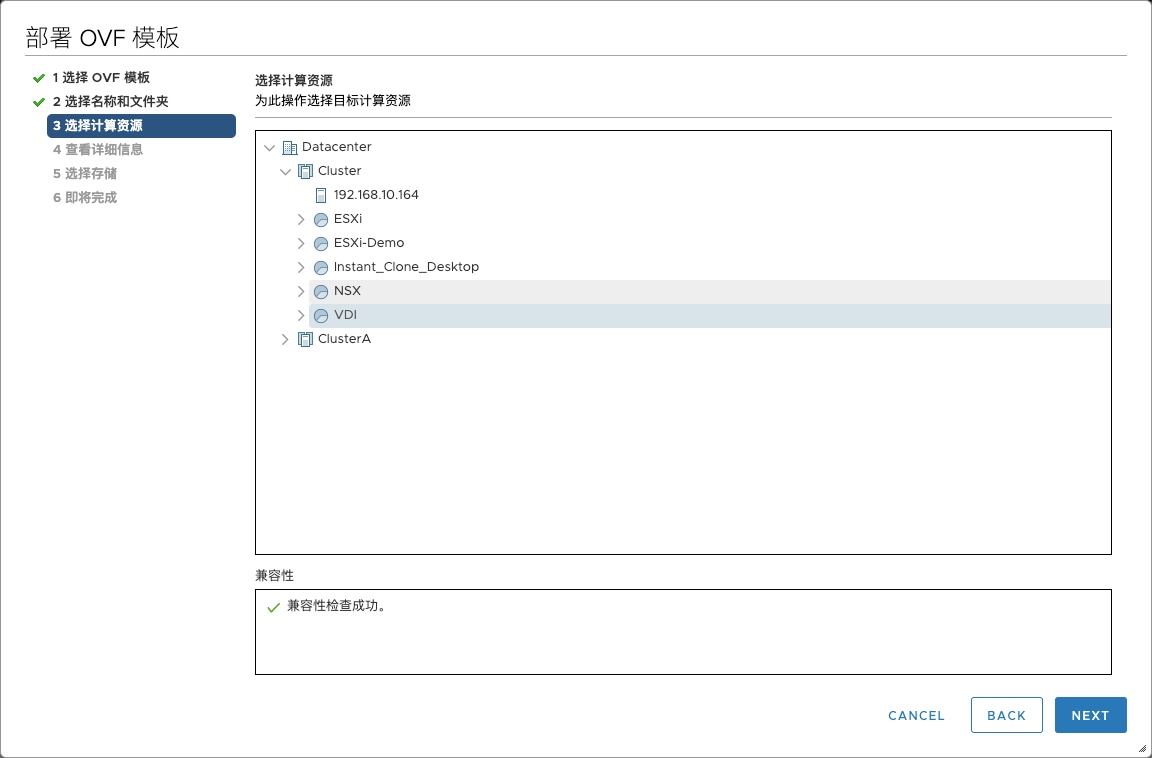Expand the Instant_Clone_Desktop resource pool

(x=301, y=267)
